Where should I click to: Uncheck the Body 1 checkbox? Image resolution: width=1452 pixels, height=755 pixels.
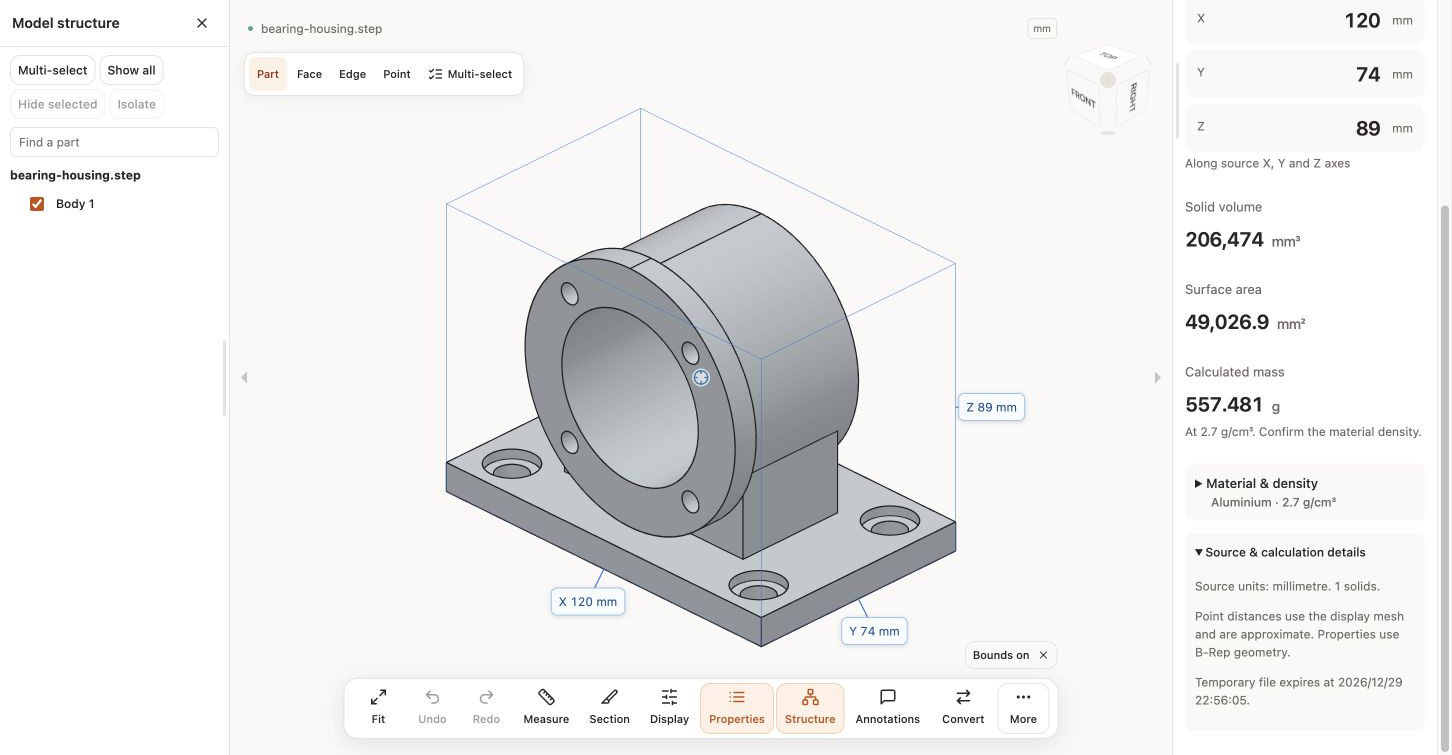pos(37,204)
